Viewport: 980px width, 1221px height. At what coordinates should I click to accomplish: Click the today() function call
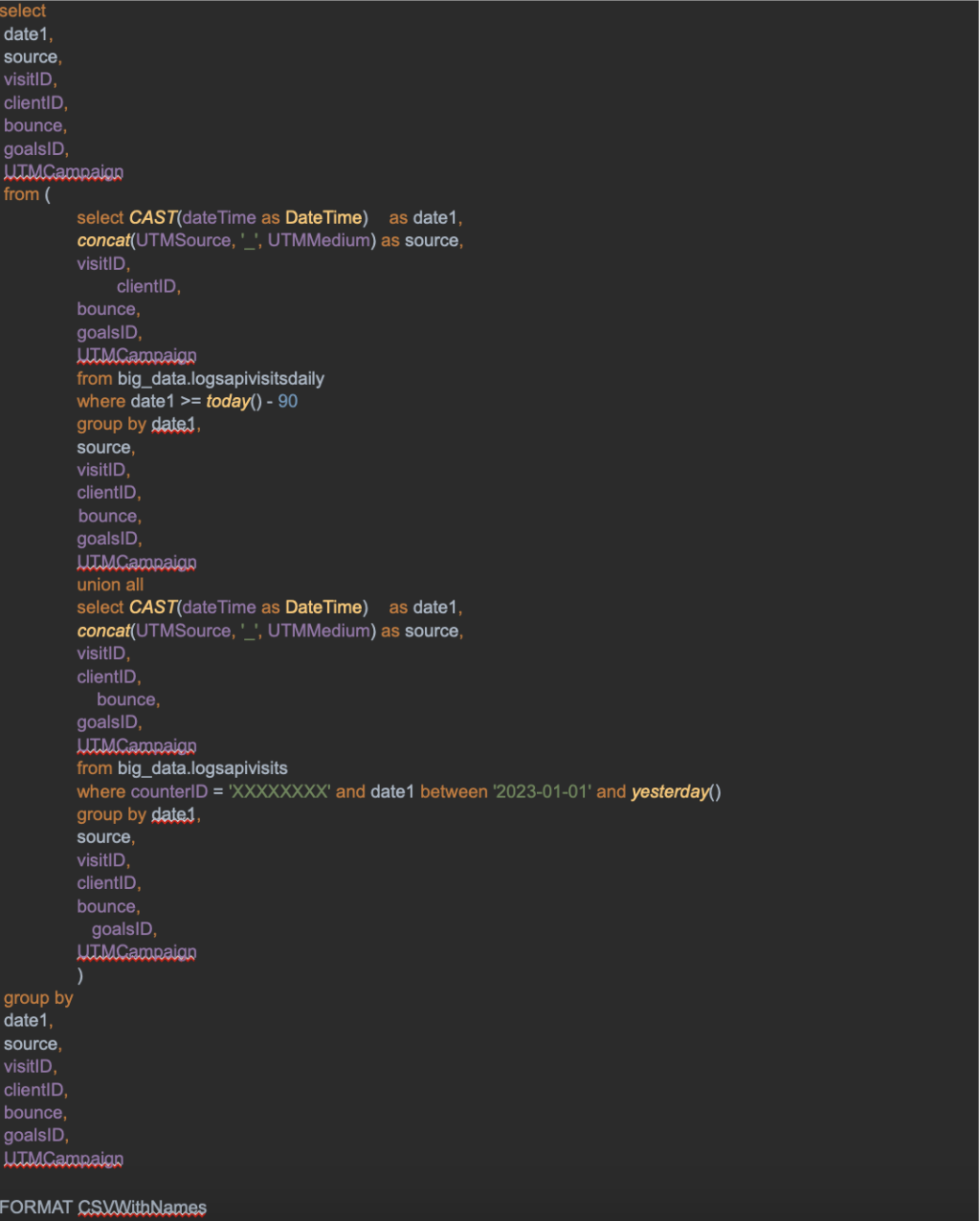234,401
